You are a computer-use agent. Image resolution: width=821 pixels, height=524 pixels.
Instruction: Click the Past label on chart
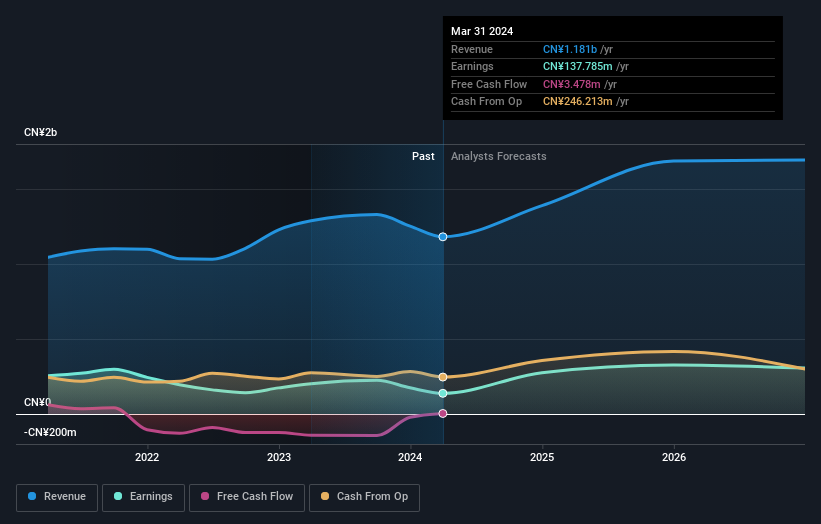[x=423, y=157]
